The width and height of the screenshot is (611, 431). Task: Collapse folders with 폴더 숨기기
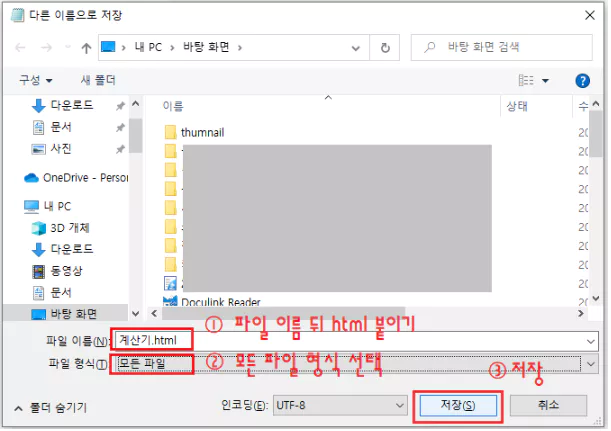click(x=51, y=408)
